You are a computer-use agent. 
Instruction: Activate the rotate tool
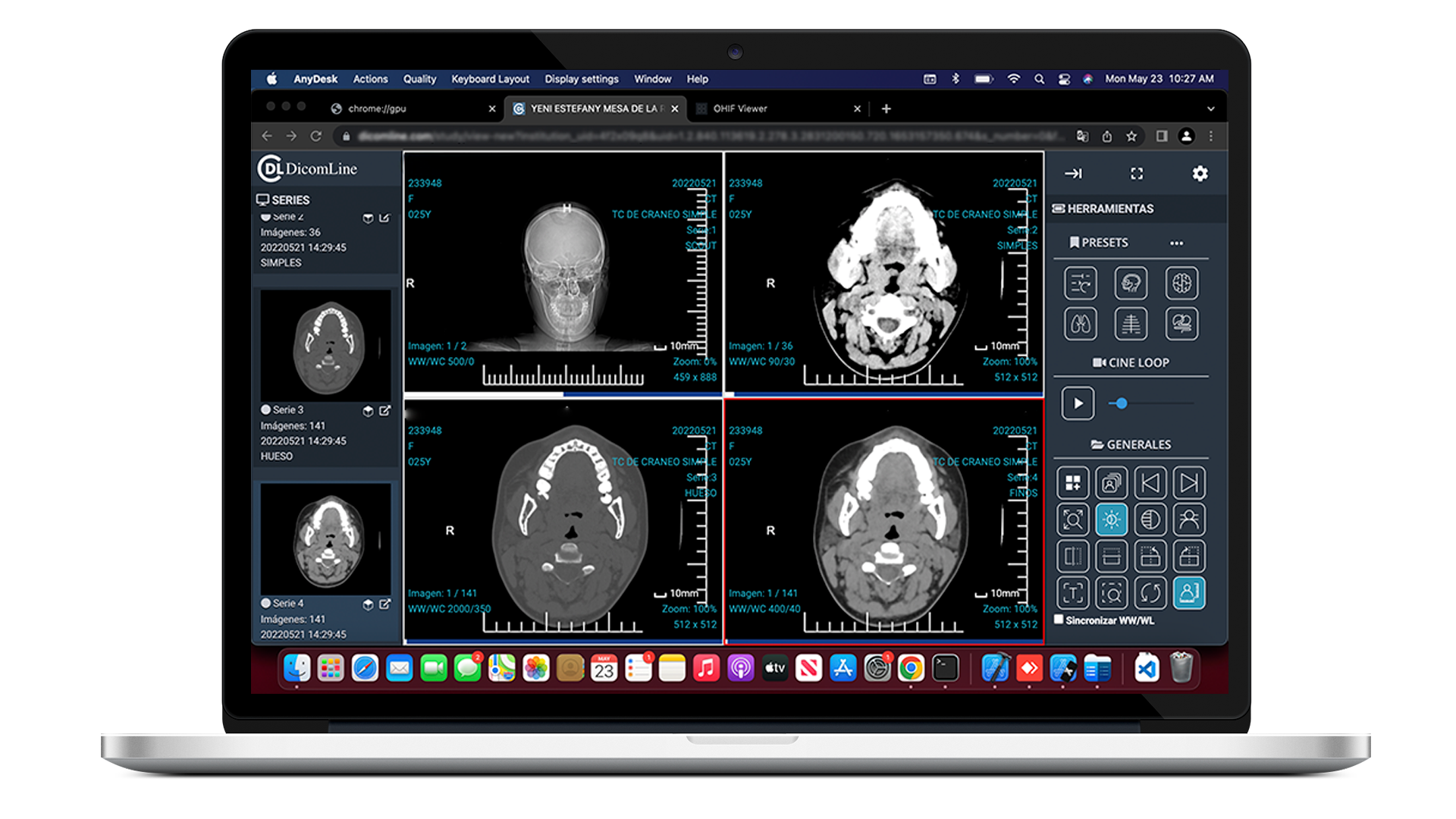[x=1150, y=593]
